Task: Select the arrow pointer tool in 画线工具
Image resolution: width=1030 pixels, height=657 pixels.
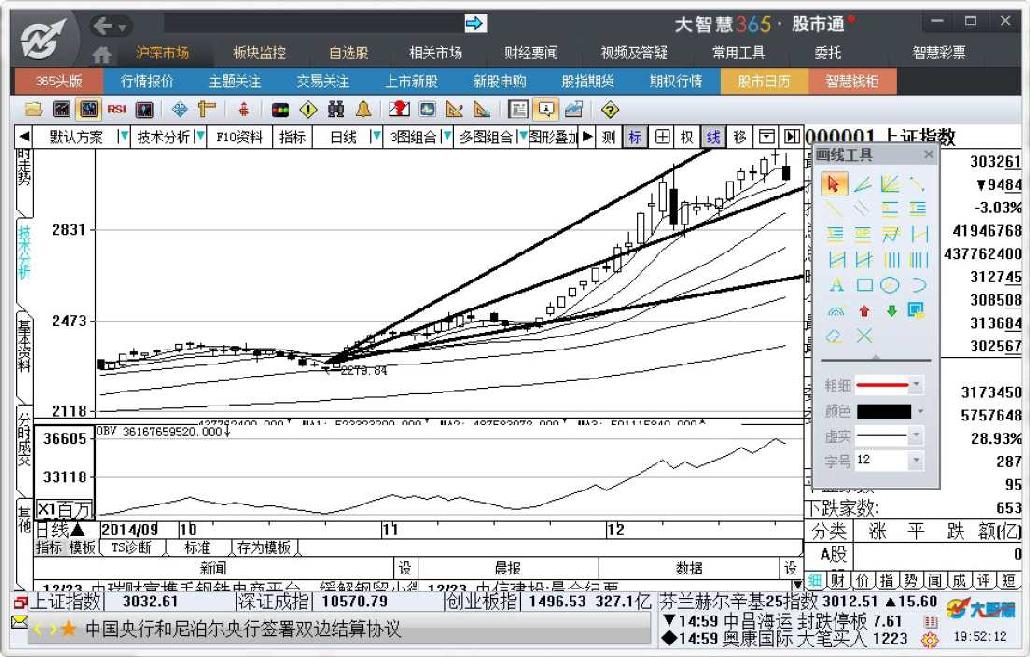Action: point(835,184)
